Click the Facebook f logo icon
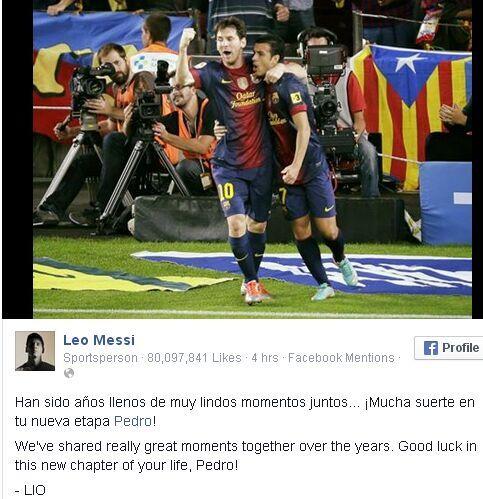Viewport: 483px width, 499px height. [431, 348]
